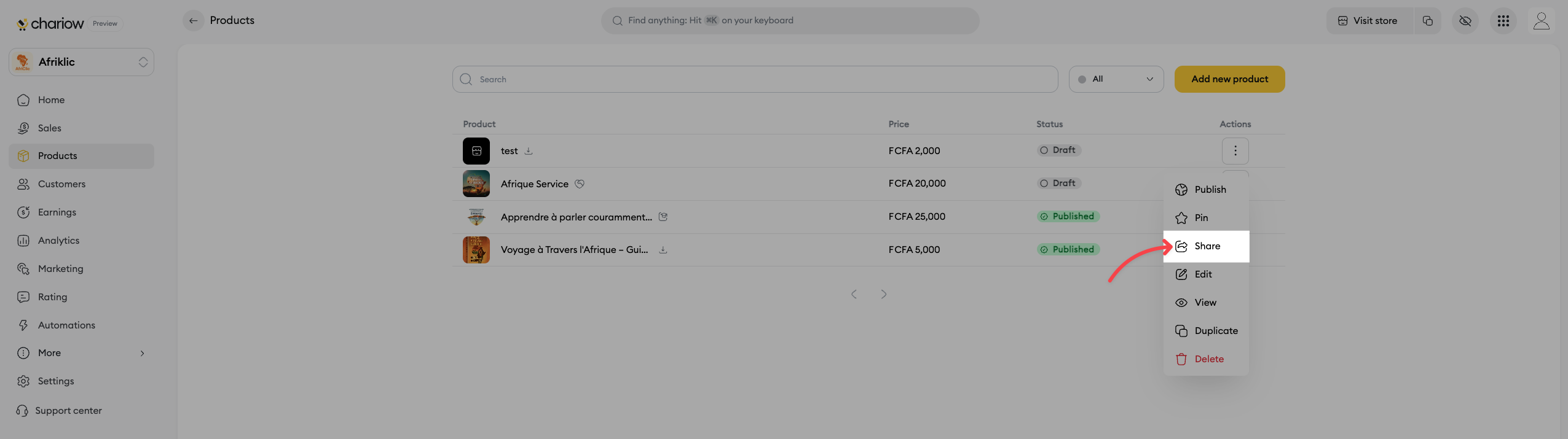1568x439 pixels.
Task: Go to previous page of products
Action: (854, 295)
